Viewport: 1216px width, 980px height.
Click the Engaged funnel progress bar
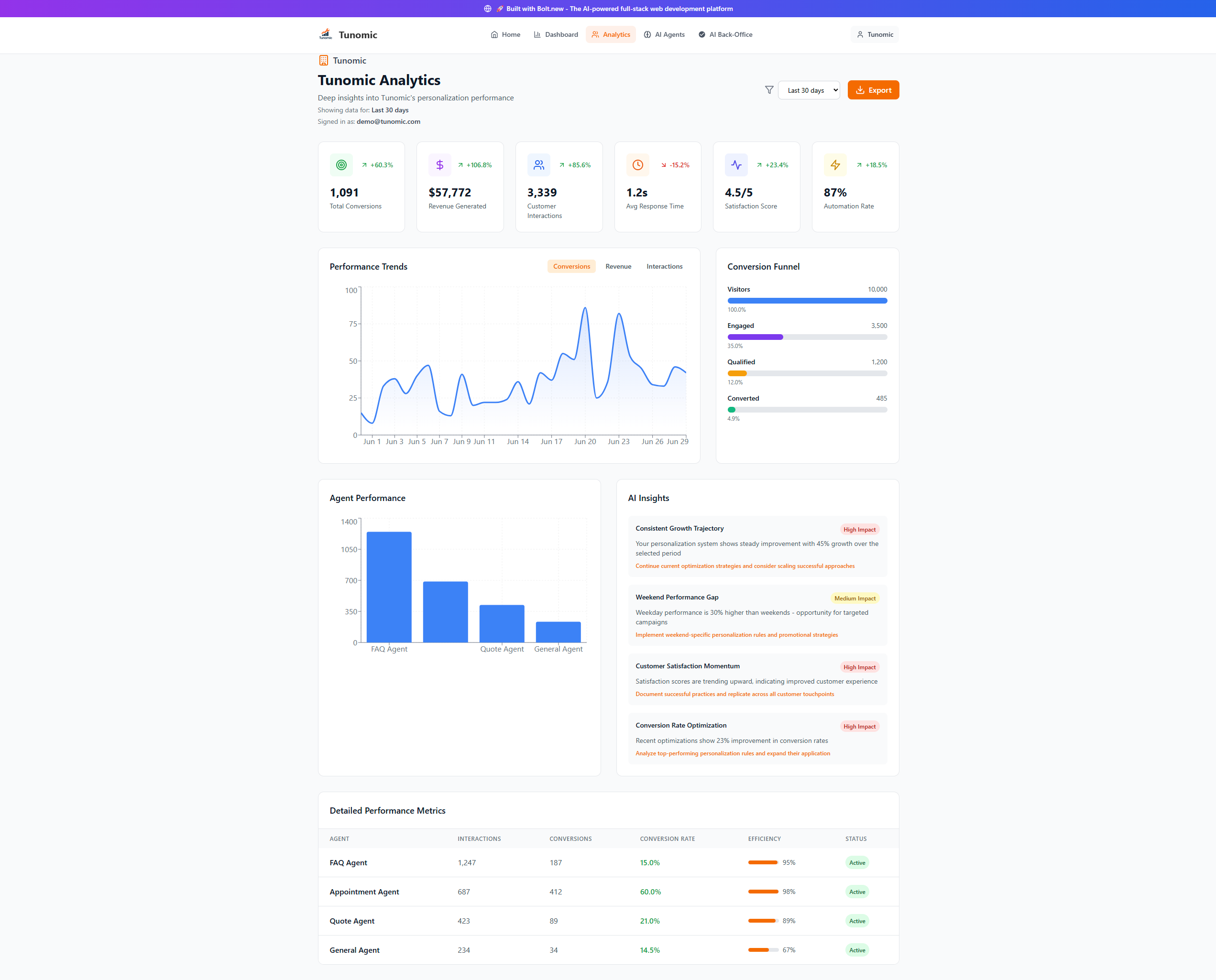(807, 337)
